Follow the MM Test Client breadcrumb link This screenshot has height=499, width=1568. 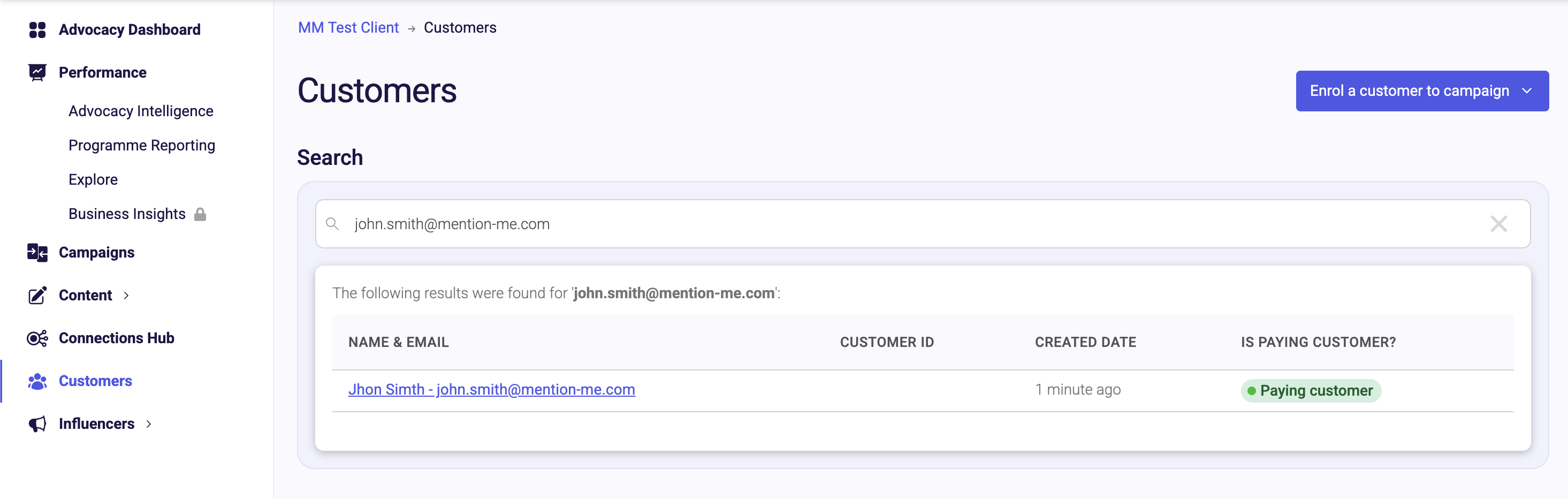click(x=348, y=27)
